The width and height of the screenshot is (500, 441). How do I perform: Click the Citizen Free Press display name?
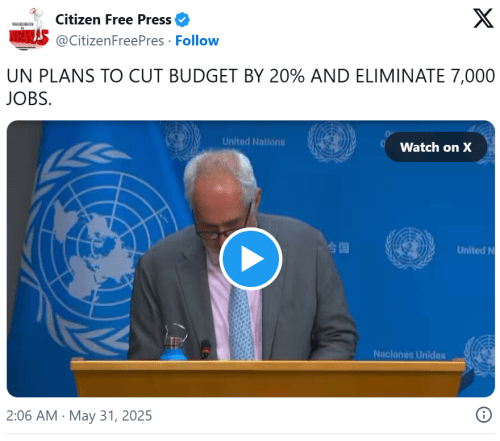(x=113, y=19)
